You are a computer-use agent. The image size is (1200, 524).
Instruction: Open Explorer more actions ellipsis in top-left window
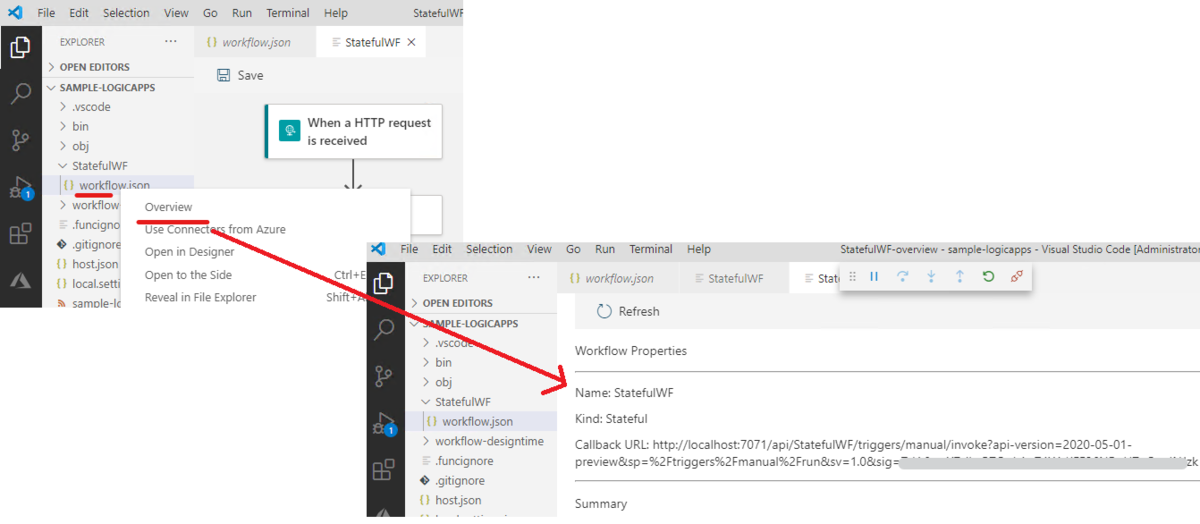tap(171, 42)
